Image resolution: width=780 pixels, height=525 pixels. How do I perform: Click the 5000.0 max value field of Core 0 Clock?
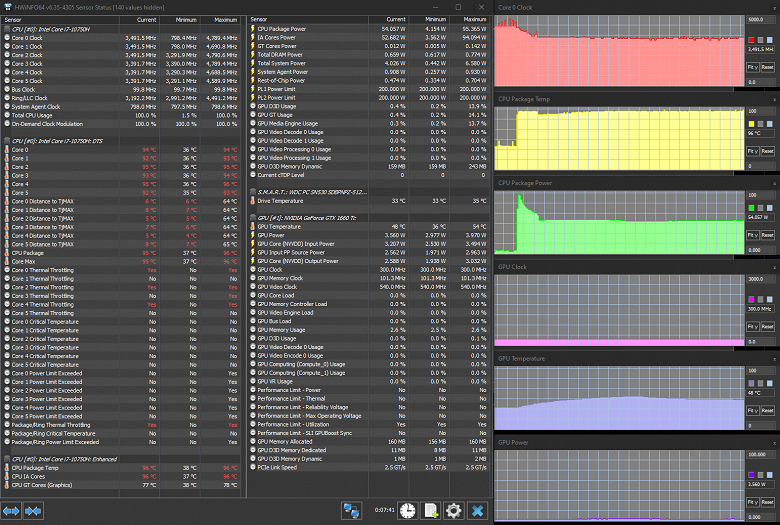[x=761, y=20]
